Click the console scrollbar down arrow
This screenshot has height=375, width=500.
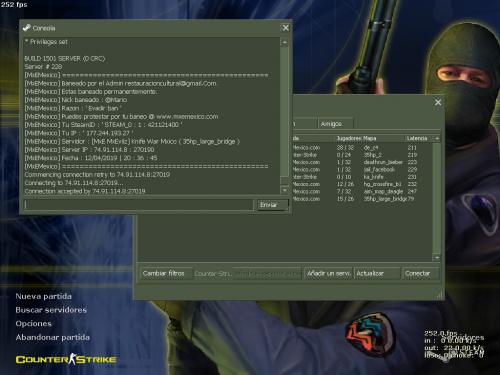tap(285, 190)
